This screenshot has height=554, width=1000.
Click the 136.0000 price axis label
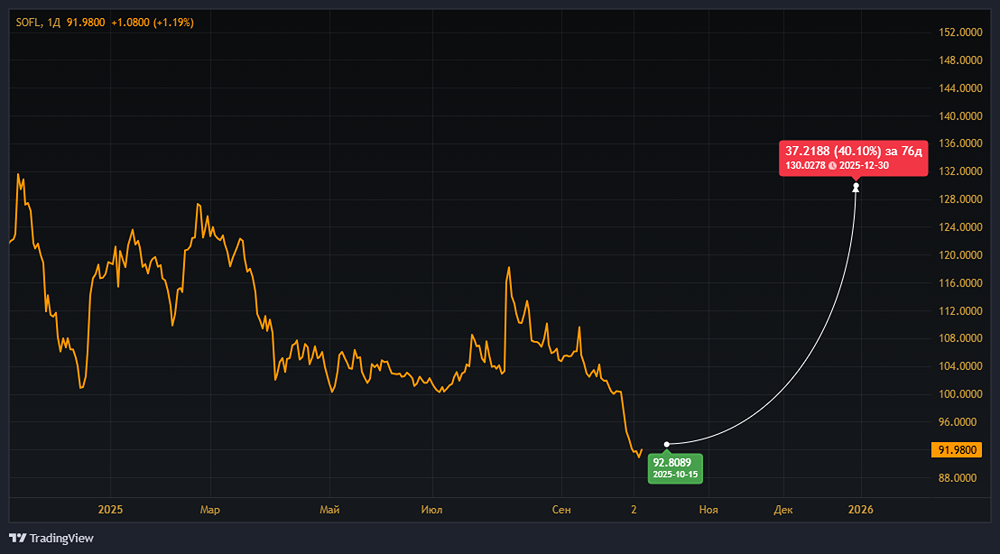(960, 143)
